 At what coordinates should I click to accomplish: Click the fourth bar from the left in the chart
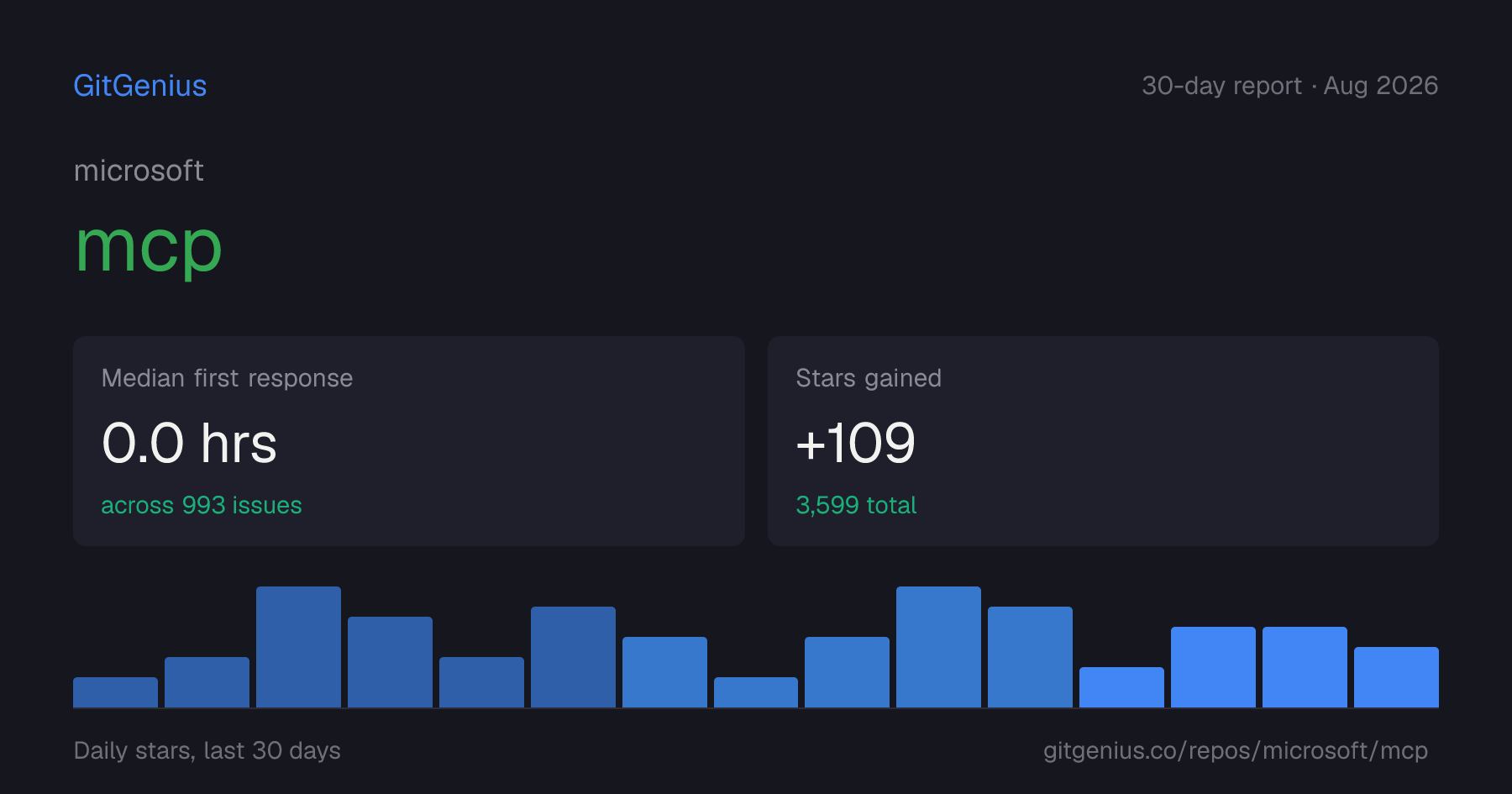pos(390,662)
